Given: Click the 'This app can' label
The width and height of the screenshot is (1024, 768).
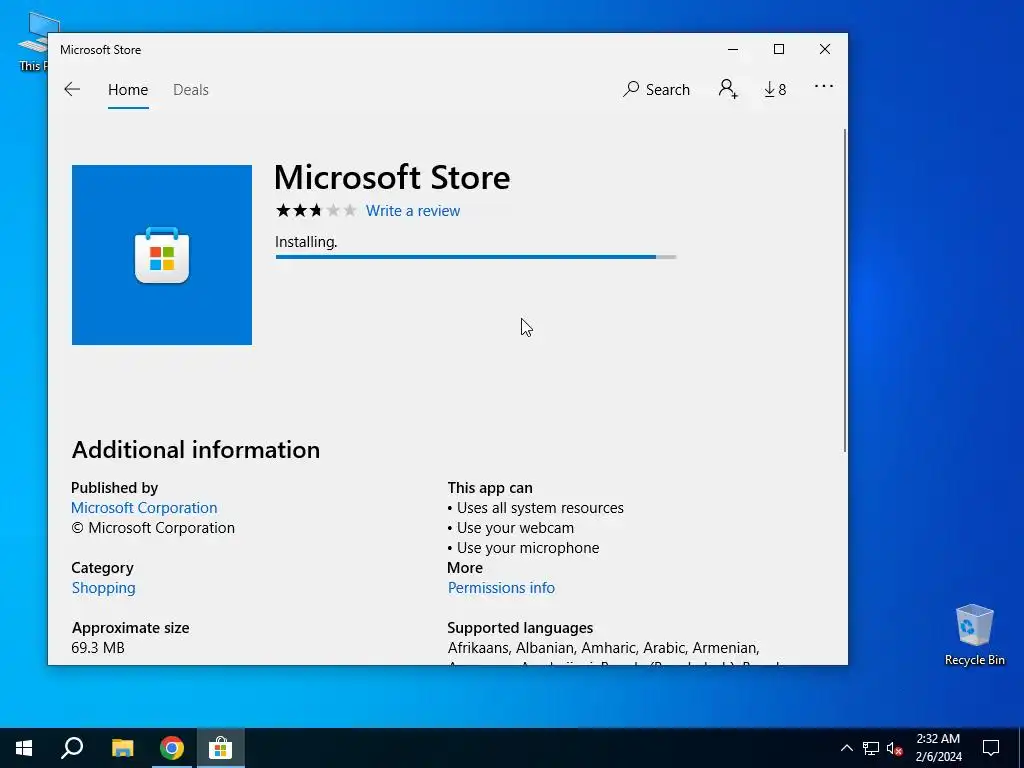Looking at the screenshot, I should [x=490, y=488].
